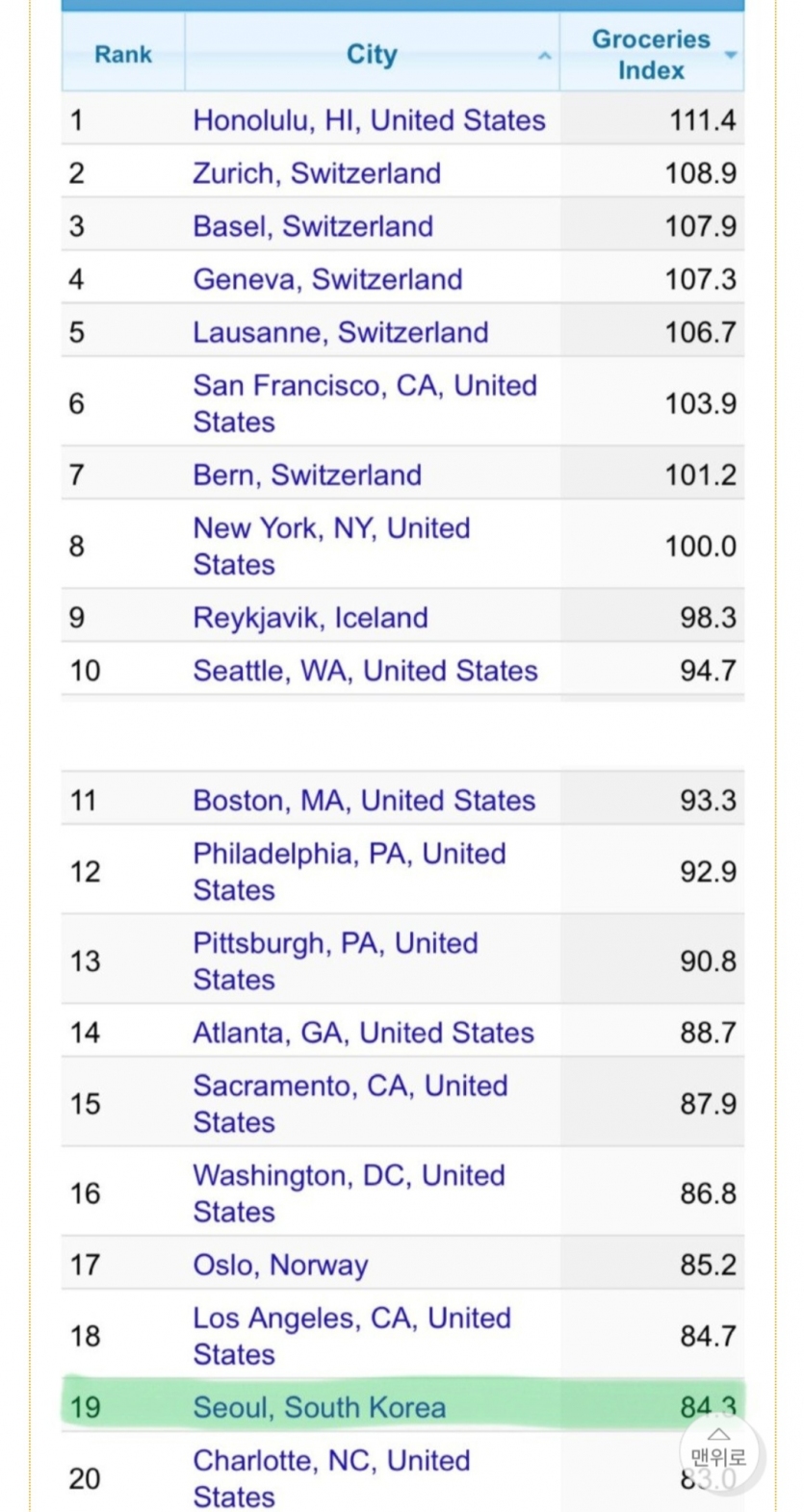Viewport: 804px width, 1512px height.
Task: Open New York, NY city link
Action: tap(331, 546)
